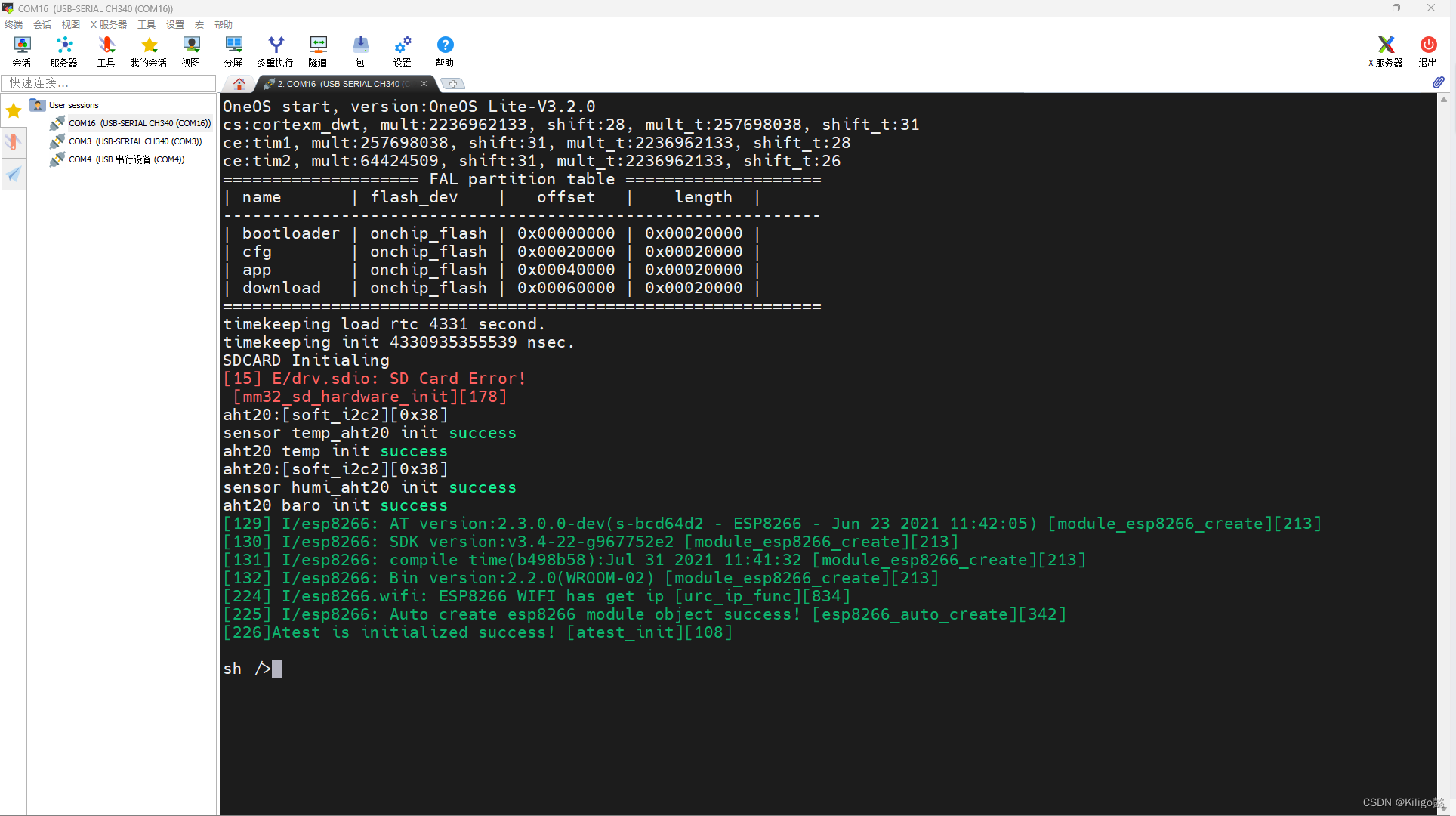Click the 快速连接 quick connect field

tap(110, 83)
